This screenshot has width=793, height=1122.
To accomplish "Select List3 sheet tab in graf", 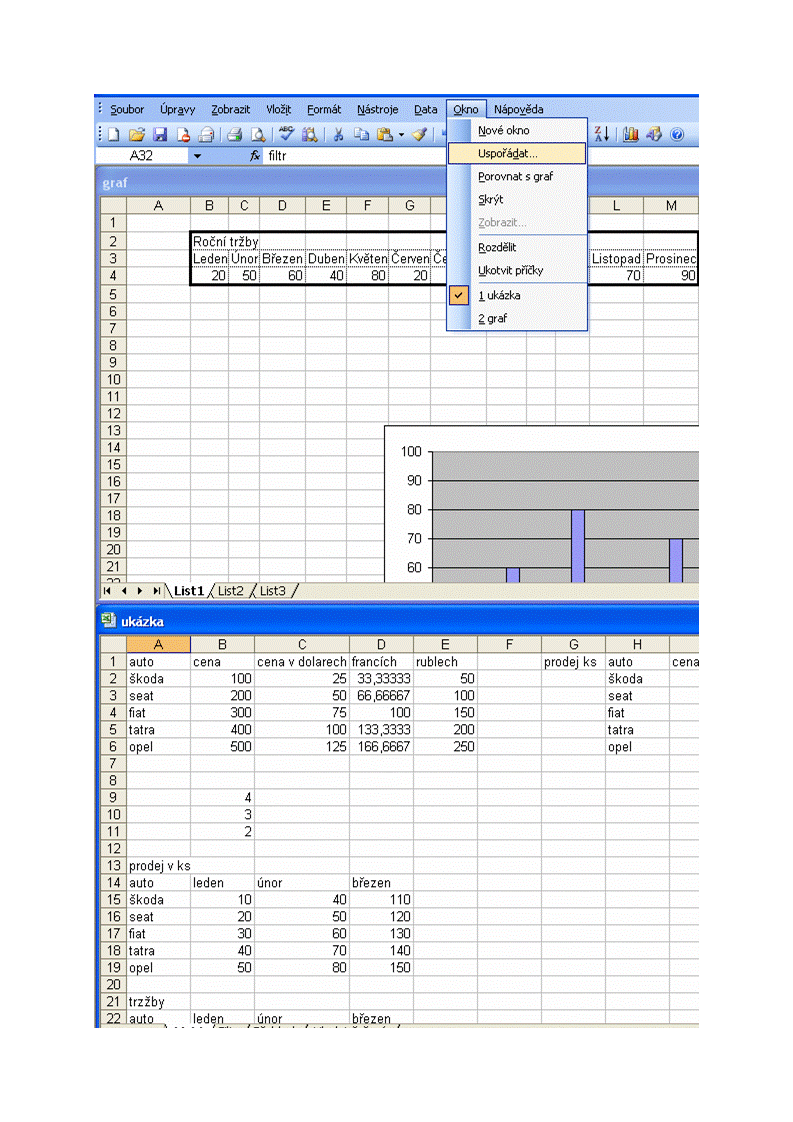I will click(x=272, y=591).
